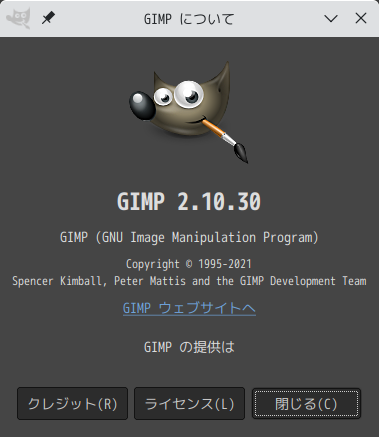Screen dimensions: 379x437
Task: Click the GIMP の提供は text
Action: 189,347
